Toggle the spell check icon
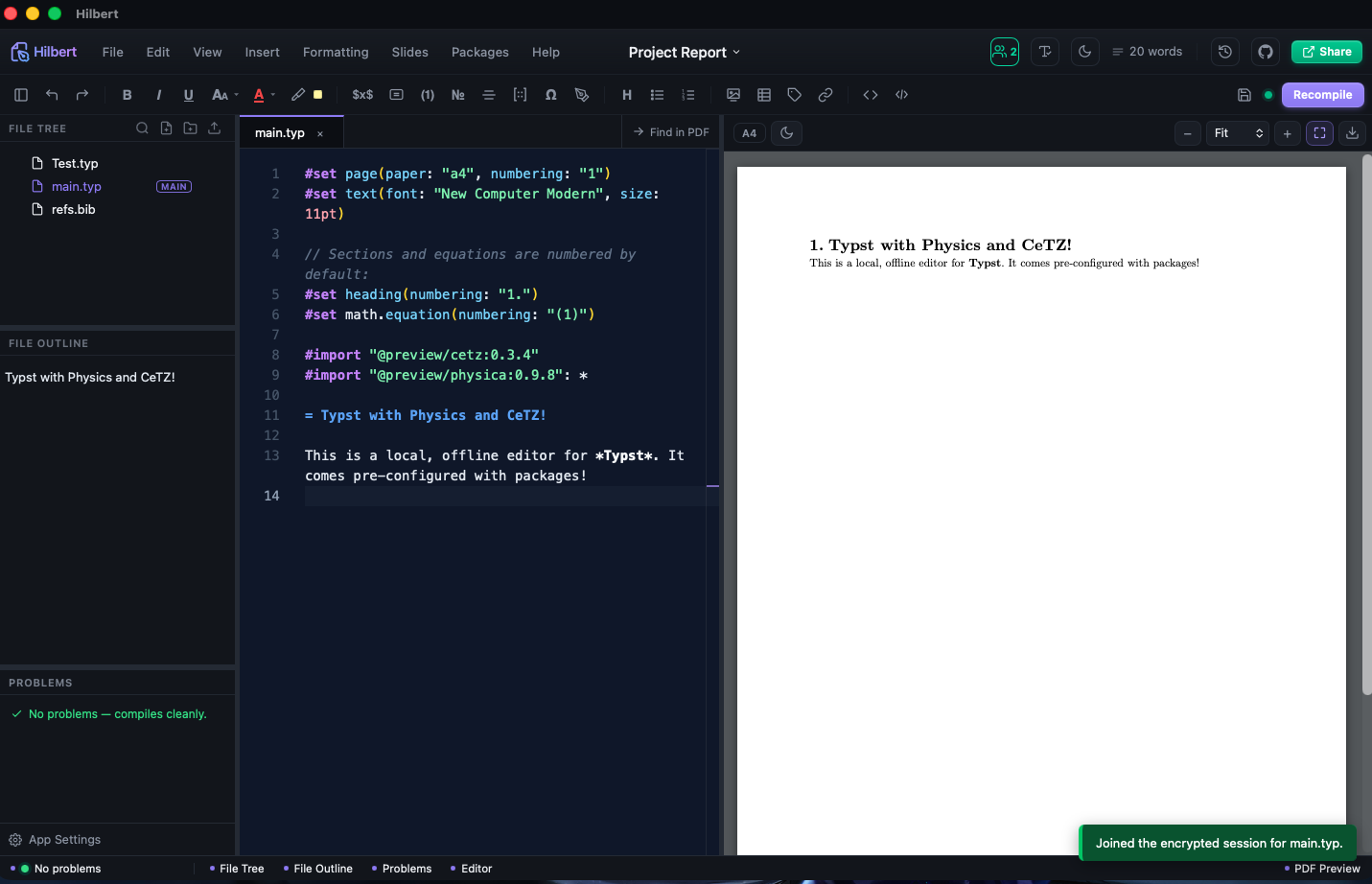This screenshot has height=884, width=1372. coord(1045,52)
